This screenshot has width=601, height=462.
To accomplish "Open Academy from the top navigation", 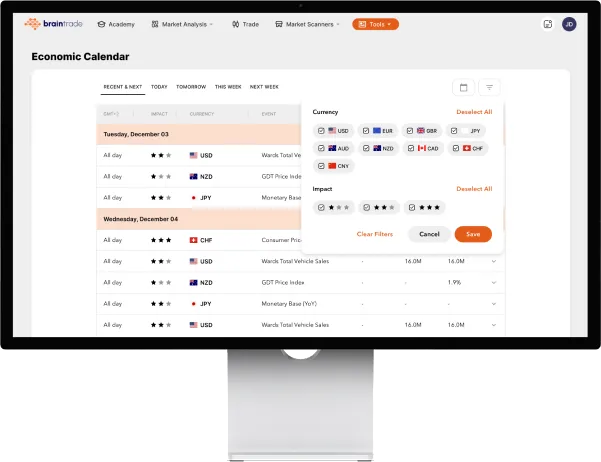I will click(x=115, y=24).
